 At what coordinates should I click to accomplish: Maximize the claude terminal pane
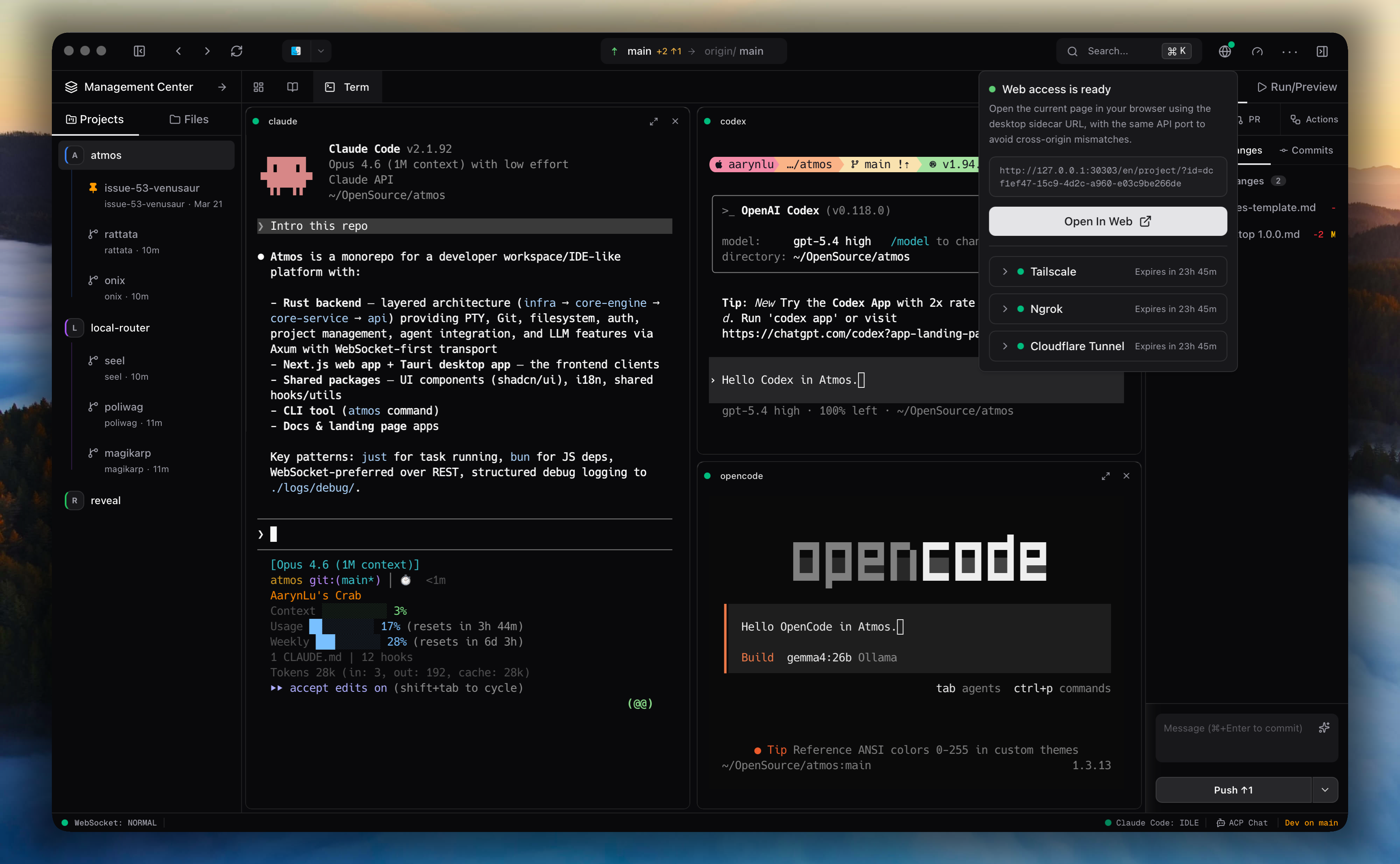click(653, 121)
